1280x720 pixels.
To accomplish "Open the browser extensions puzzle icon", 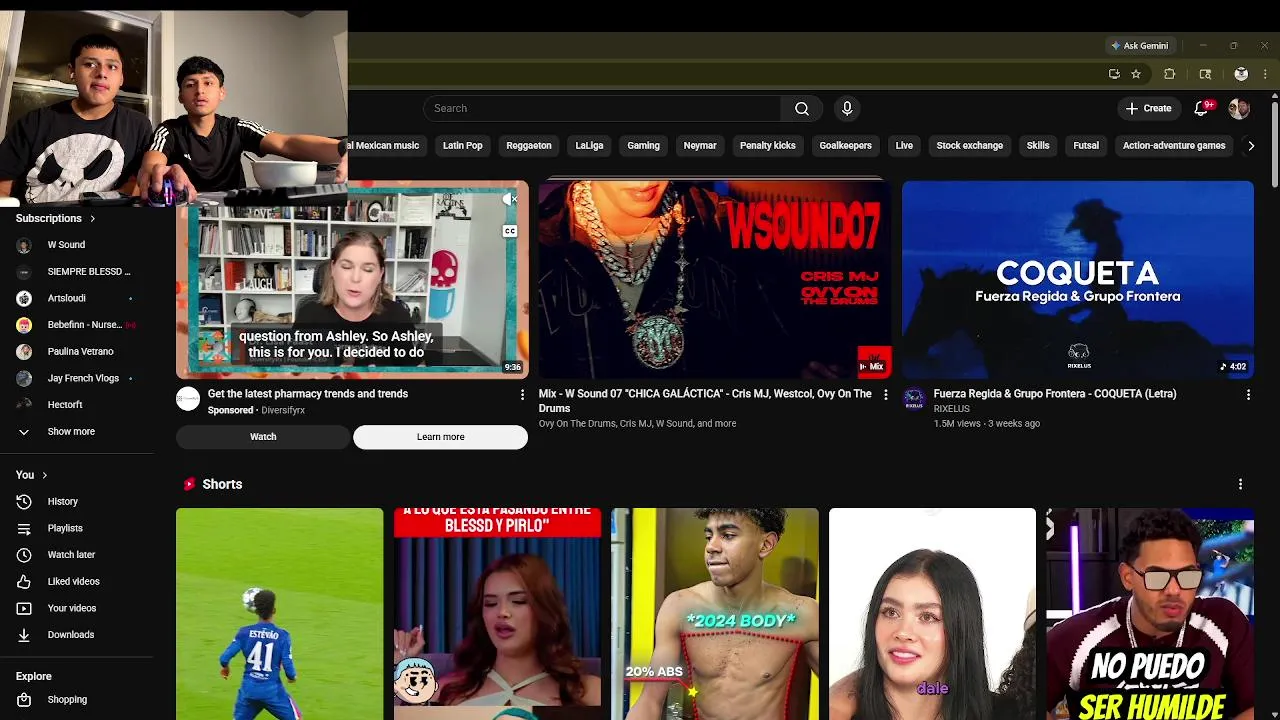I will point(1169,74).
